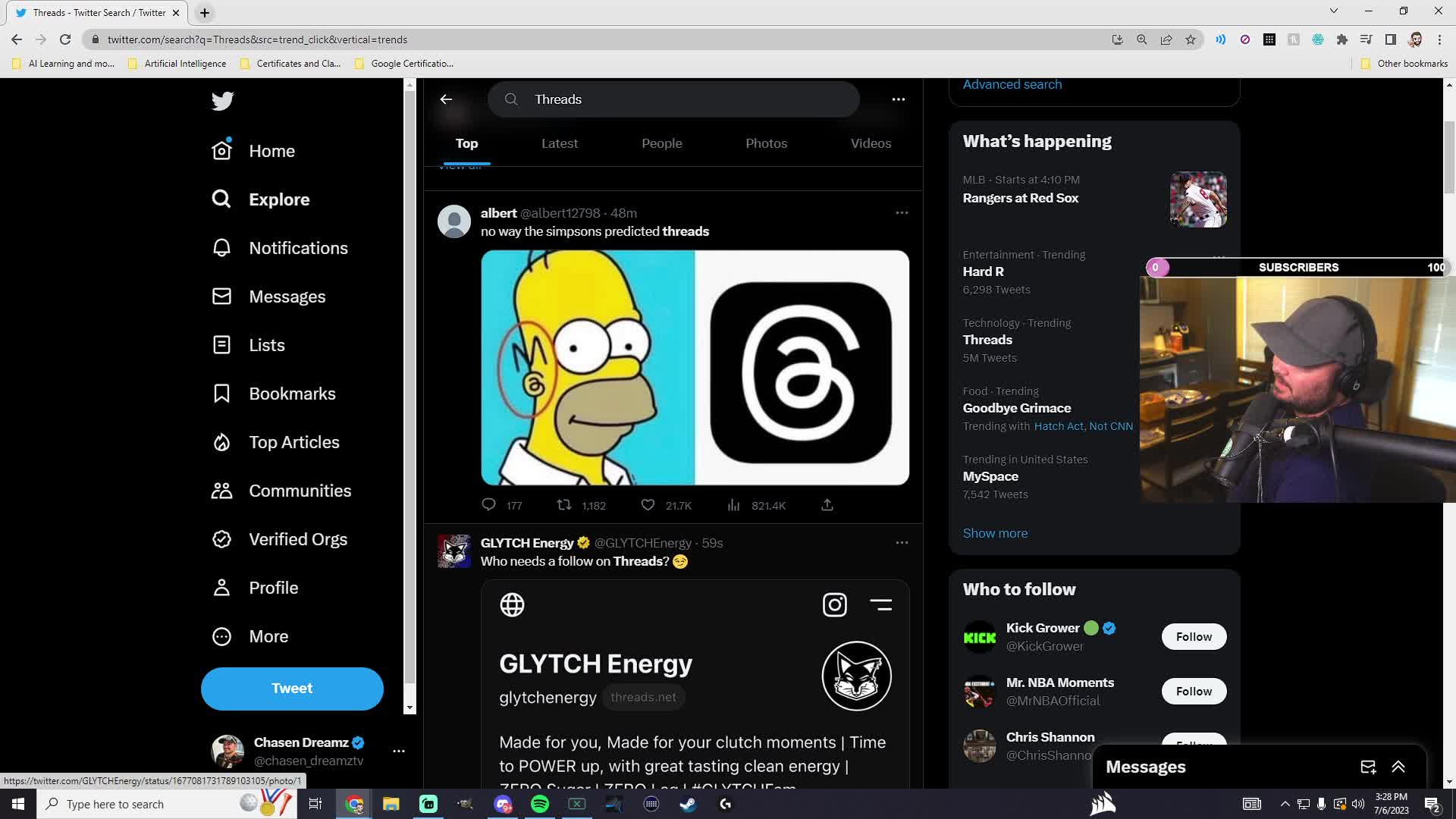The height and width of the screenshot is (819, 1456).
Task: Open Home from the sidebar
Action: (254, 151)
